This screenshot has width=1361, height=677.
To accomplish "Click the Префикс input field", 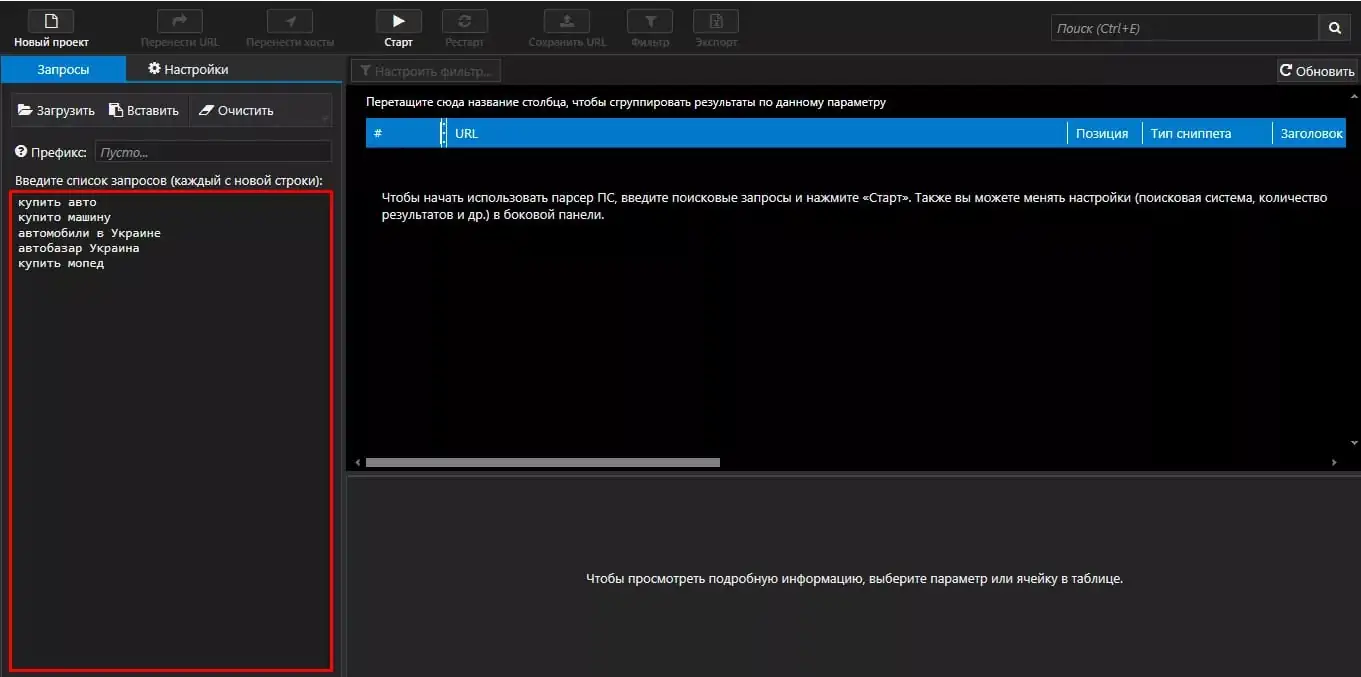I will [213, 152].
